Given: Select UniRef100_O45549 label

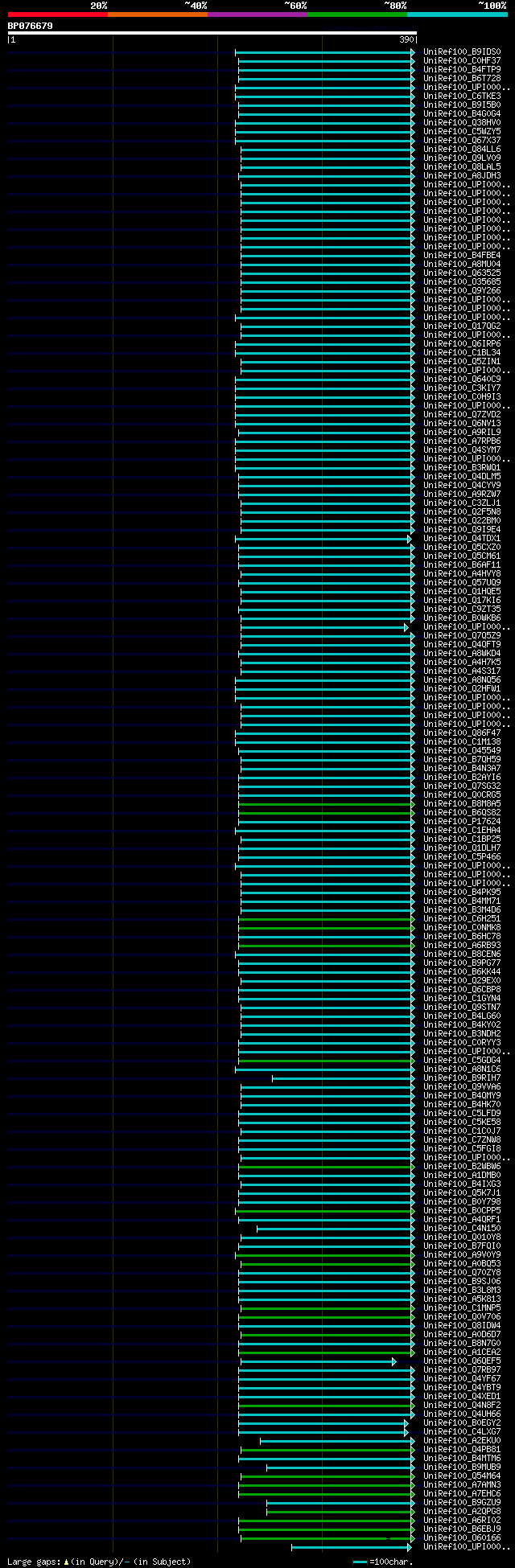Looking at the screenshot, I should [x=462, y=750].
